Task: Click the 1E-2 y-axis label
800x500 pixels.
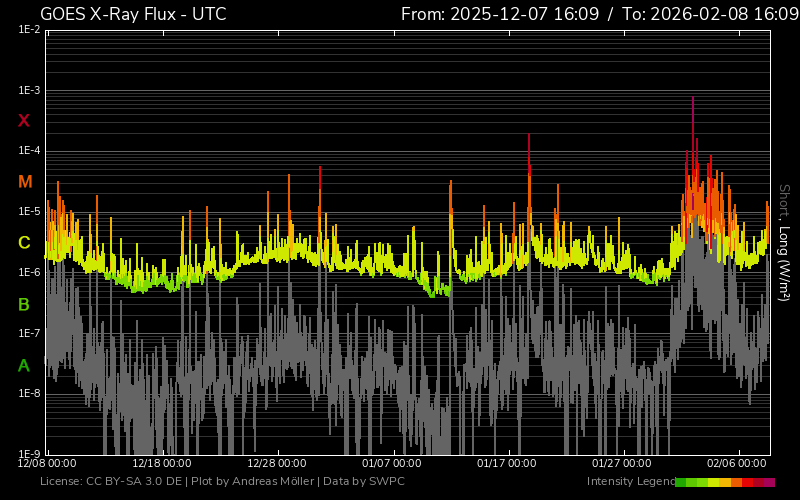Action: [29, 30]
